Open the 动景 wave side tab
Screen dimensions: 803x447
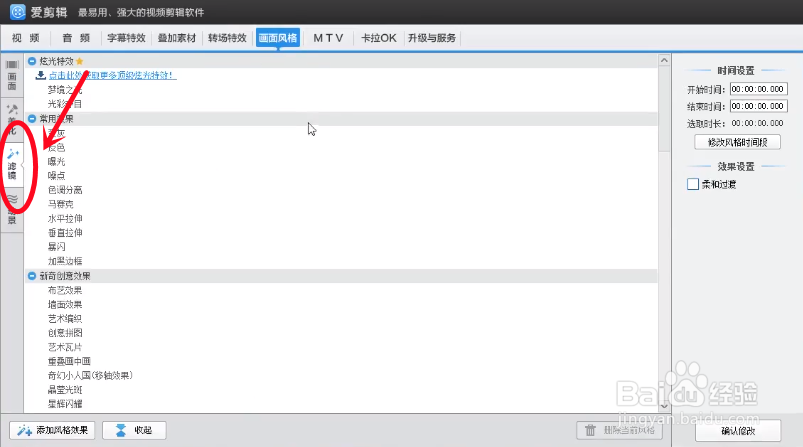point(12,209)
